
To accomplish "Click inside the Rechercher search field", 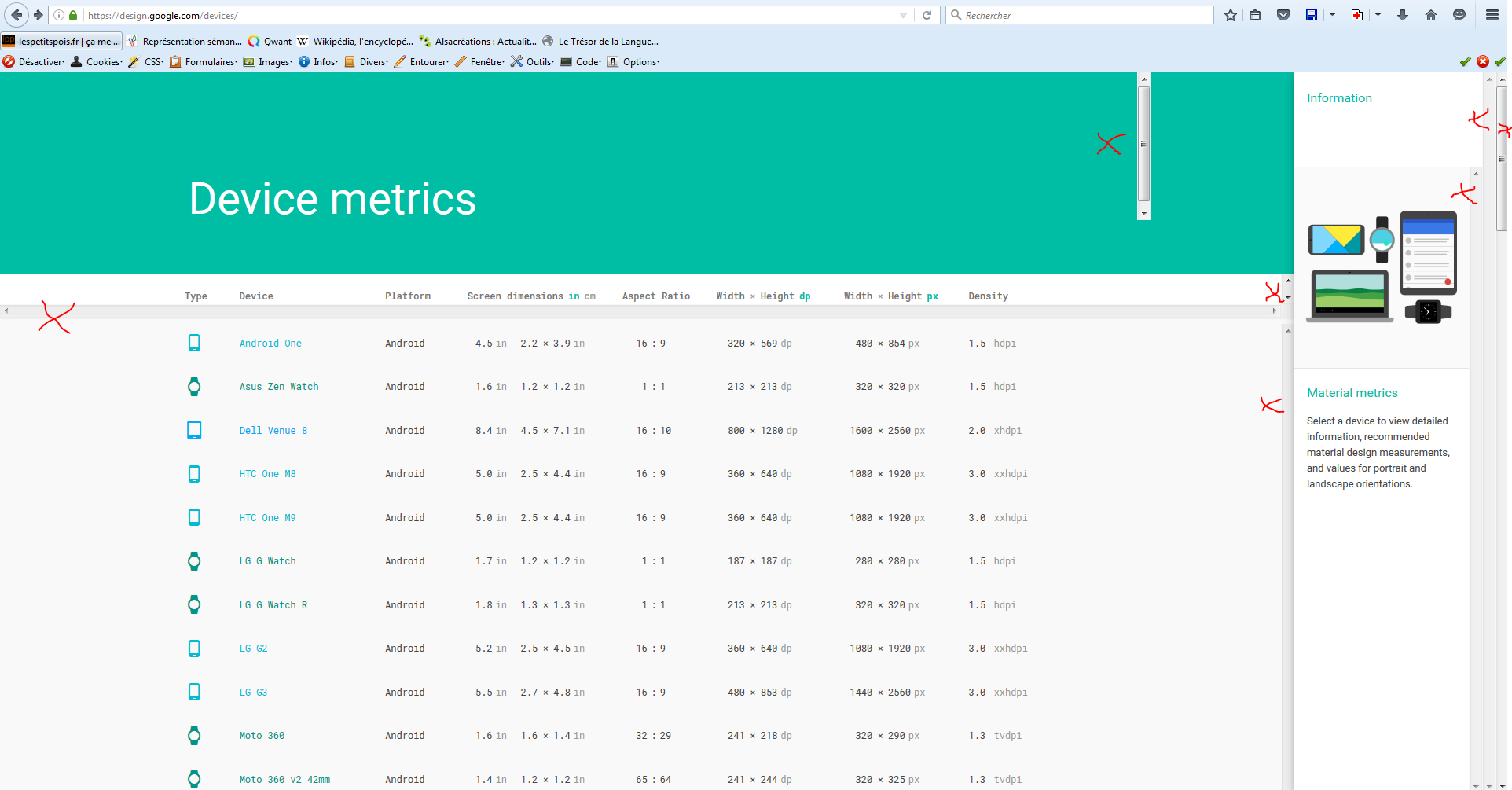I will (x=1084, y=15).
